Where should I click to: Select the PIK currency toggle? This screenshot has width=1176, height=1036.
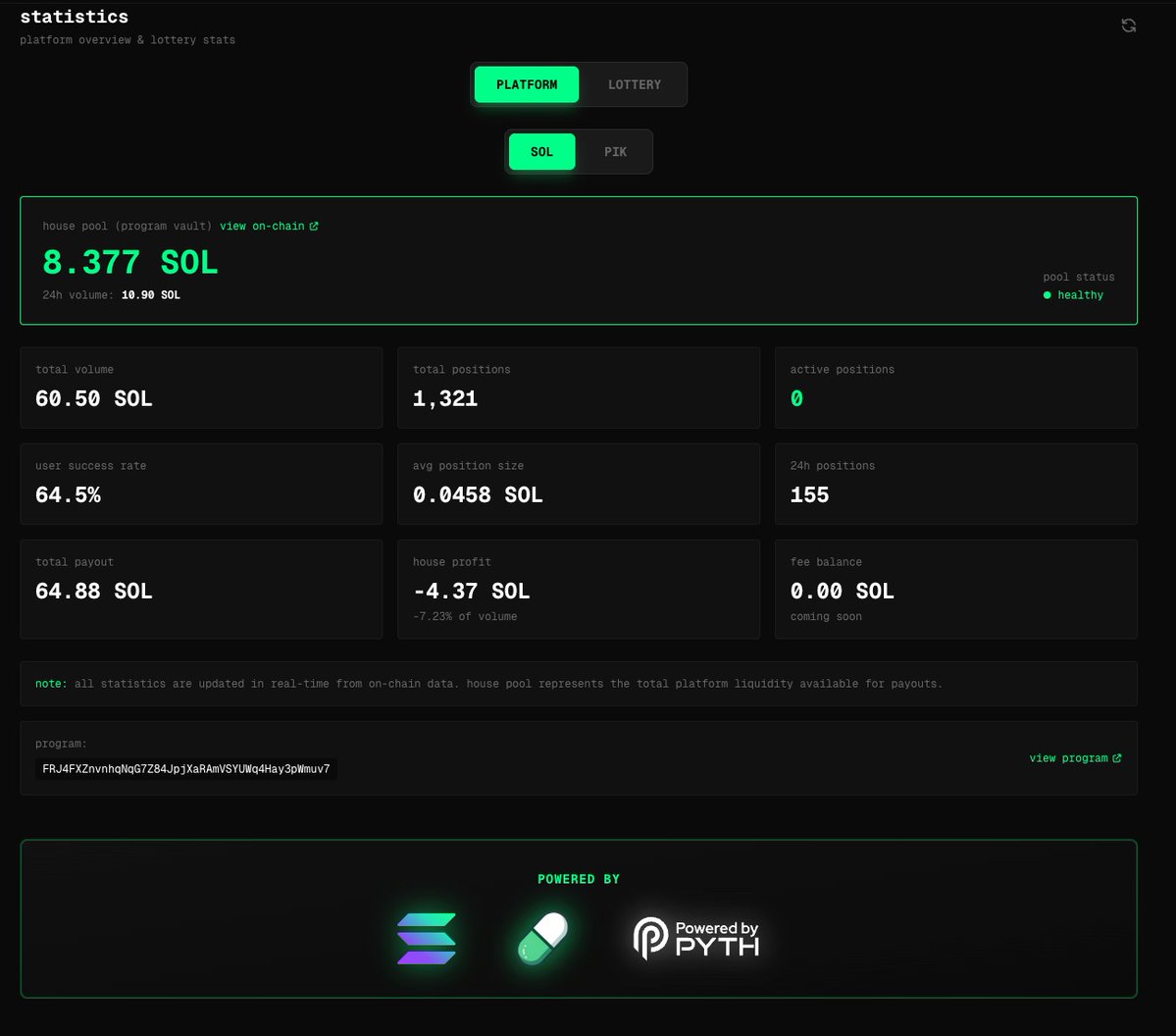pos(615,152)
